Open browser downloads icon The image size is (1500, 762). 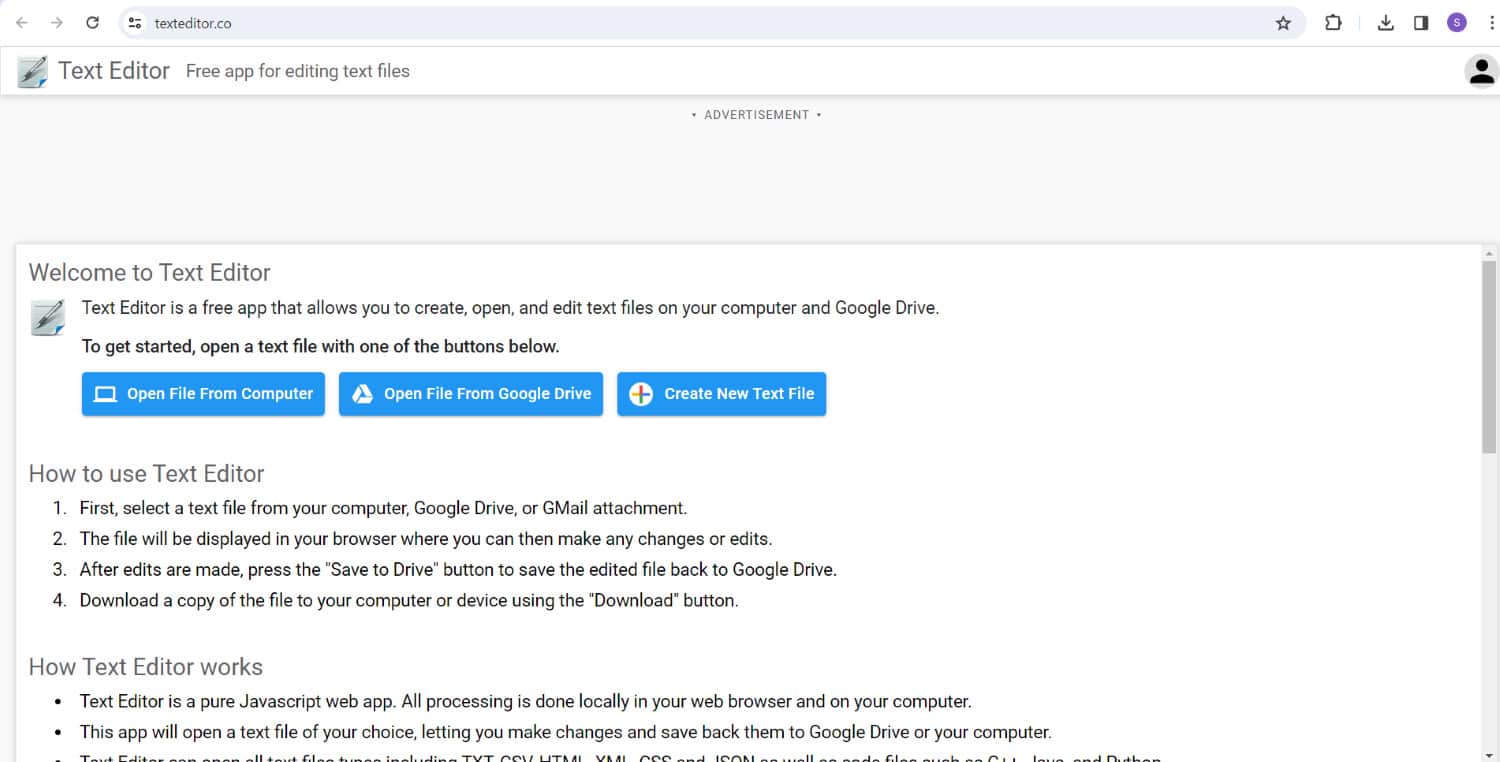click(1386, 23)
